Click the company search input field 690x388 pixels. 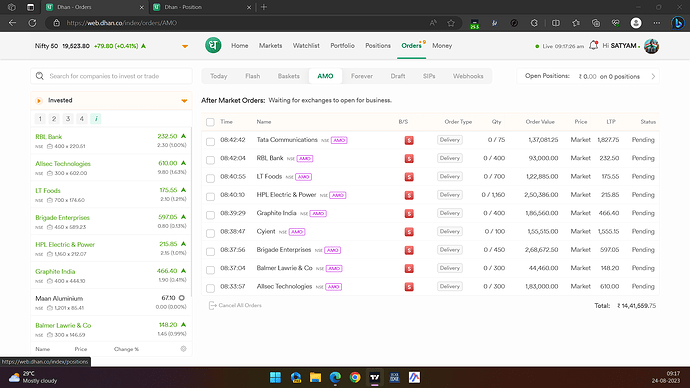(x=111, y=76)
